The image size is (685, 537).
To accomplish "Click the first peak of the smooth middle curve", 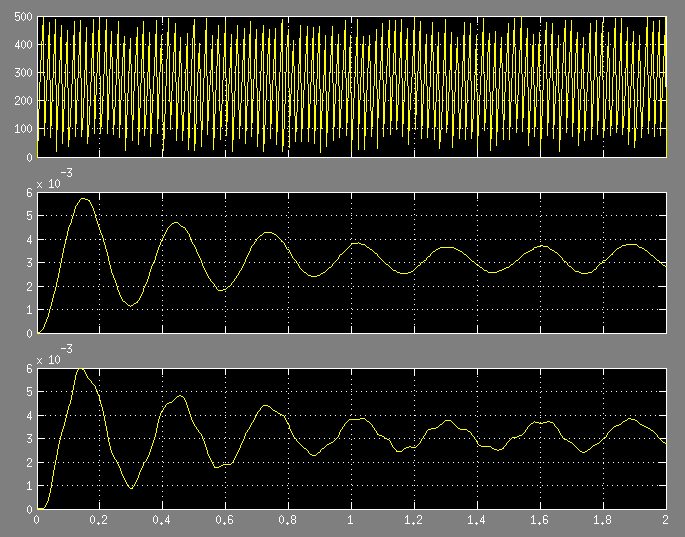I will (x=83, y=199).
